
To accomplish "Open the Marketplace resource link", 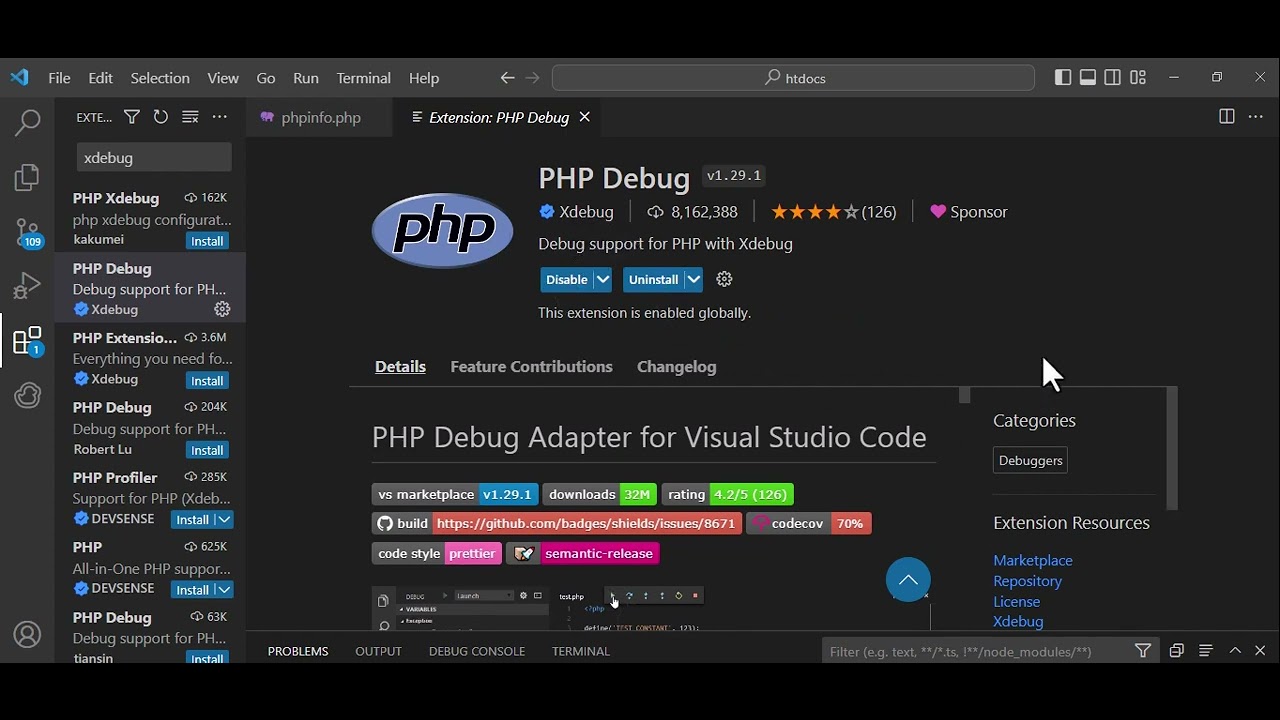I will (1033, 561).
